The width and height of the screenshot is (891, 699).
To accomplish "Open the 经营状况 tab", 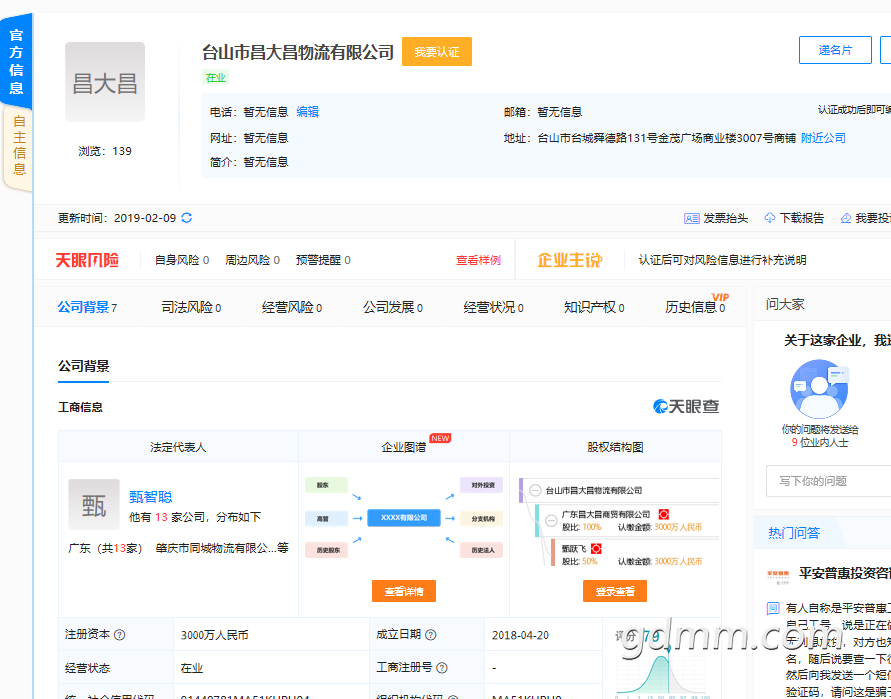I will (494, 307).
